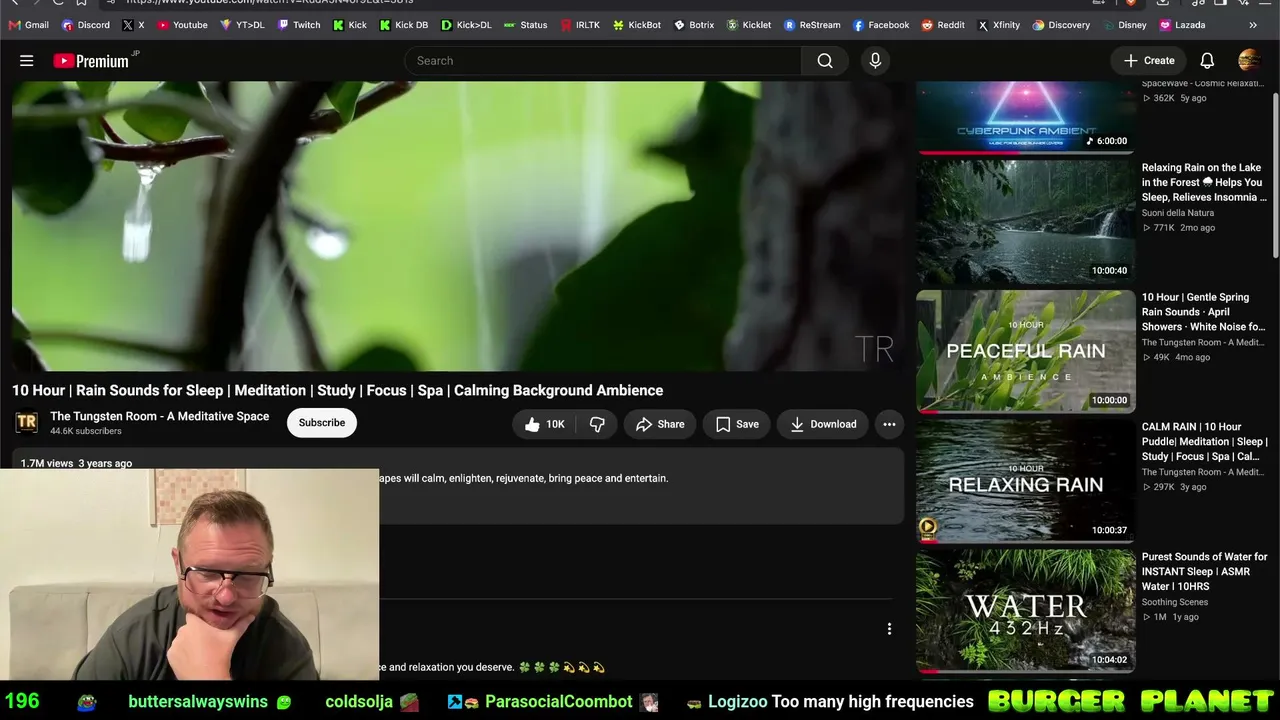Open the account avatar menu
The height and width of the screenshot is (720, 1280).
tap(1249, 61)
